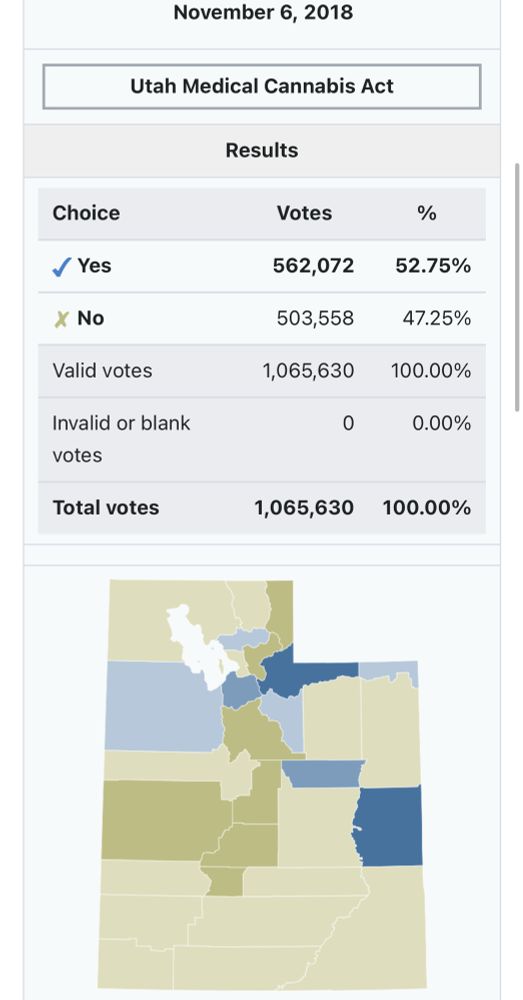Click the Results section header
Viewport: 523px width, 1000px height.
pyautogui.click(x=262, y=151)
